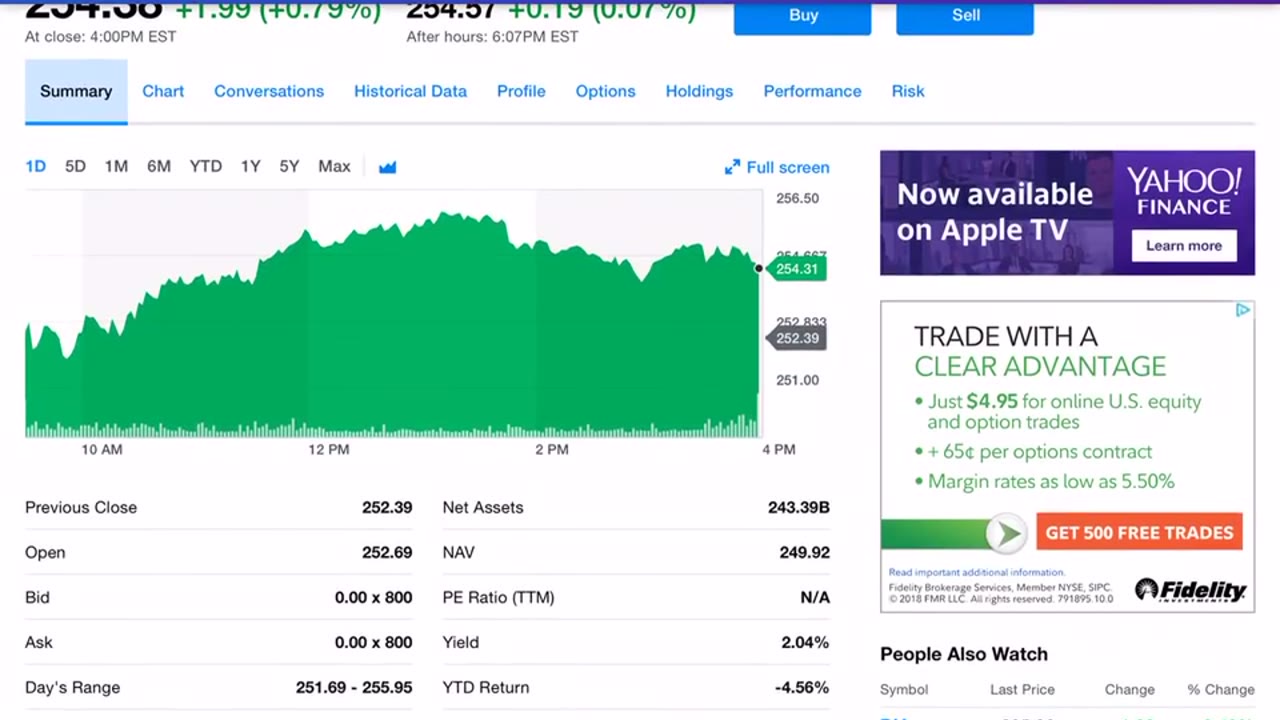Click the % Change column header
This screenshot has height=720, width=1280.
(x=1221, y=689)
